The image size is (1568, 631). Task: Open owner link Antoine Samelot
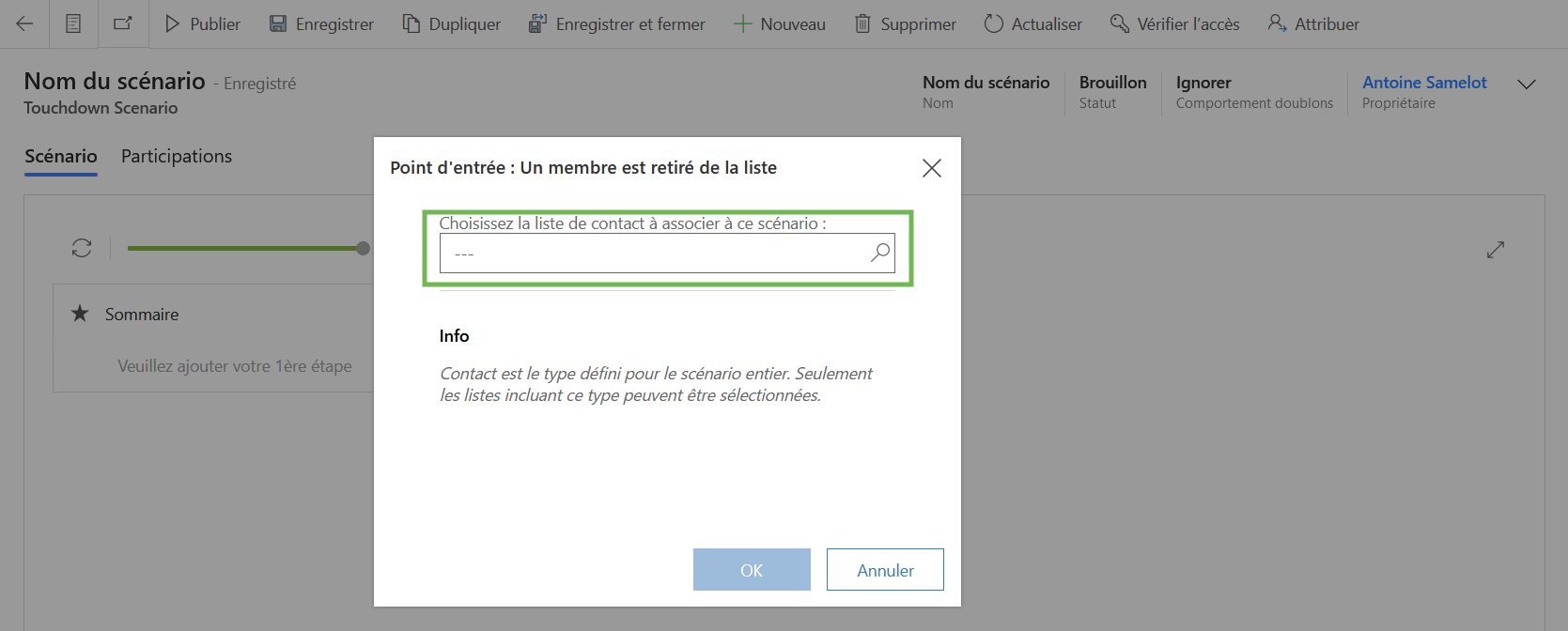click(x=1424, y=83)
